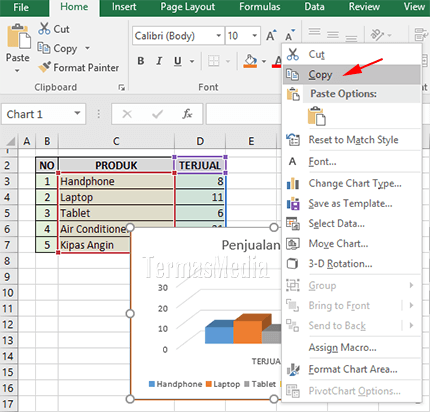Screen dimensions: 430x412
Task: Click the Paste clipboard icon in ribbon
Action: pyautogui.click(x=18, y=36)
